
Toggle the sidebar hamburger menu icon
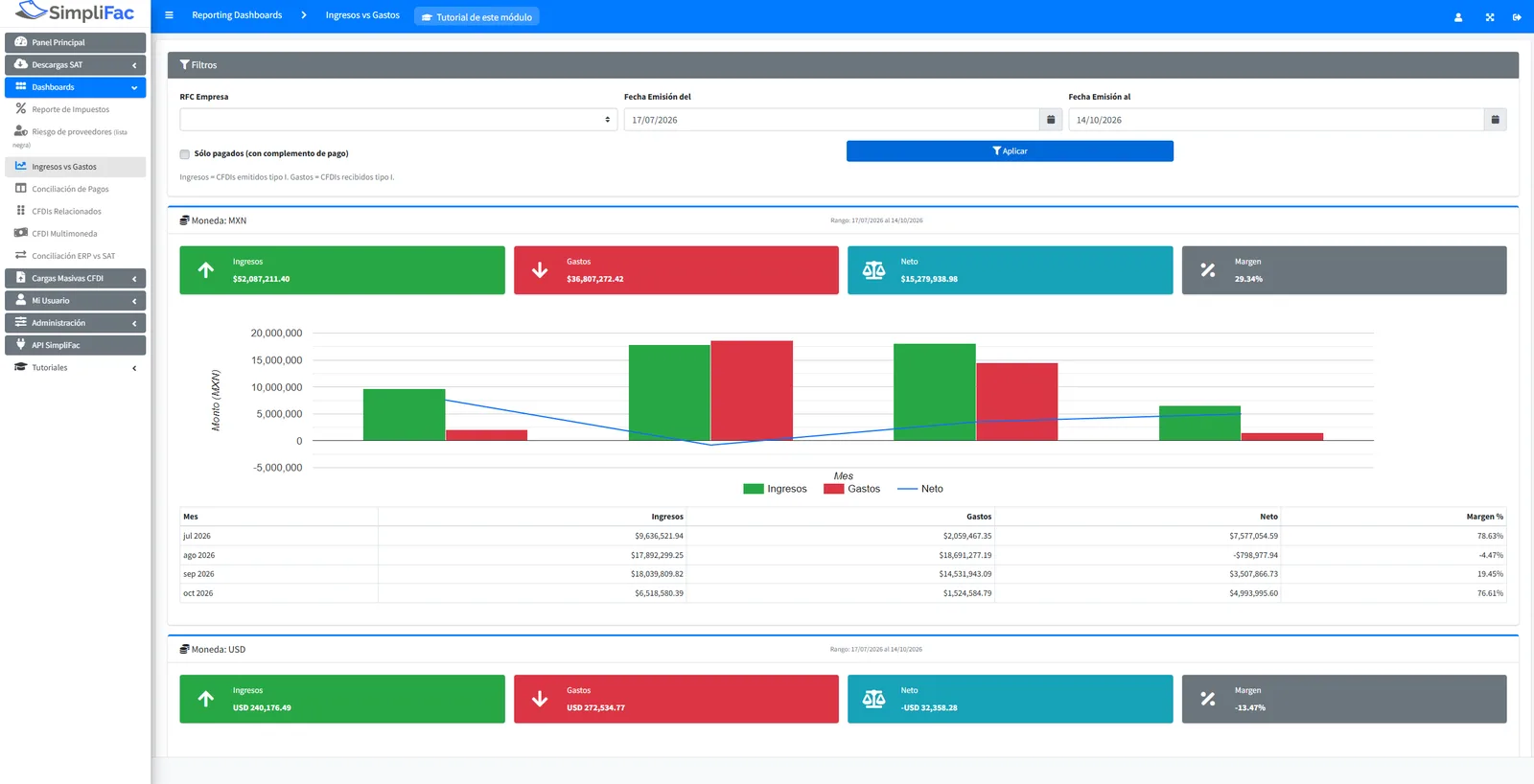click(169, 15)
